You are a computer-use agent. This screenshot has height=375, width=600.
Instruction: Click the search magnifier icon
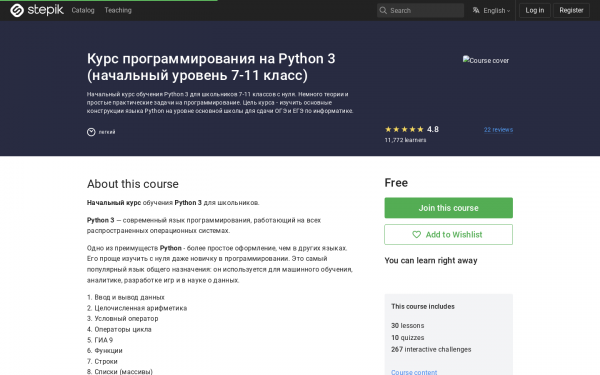(x=383, y=10)
